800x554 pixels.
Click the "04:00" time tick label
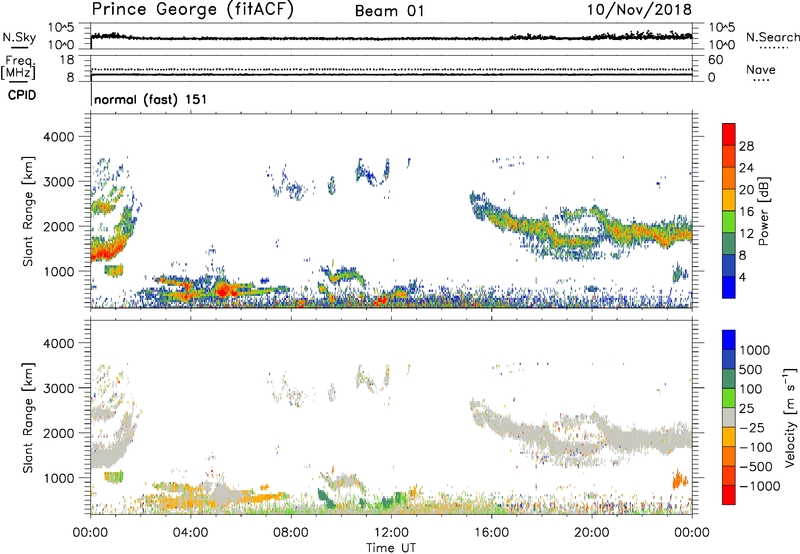(x=191, y=533)
